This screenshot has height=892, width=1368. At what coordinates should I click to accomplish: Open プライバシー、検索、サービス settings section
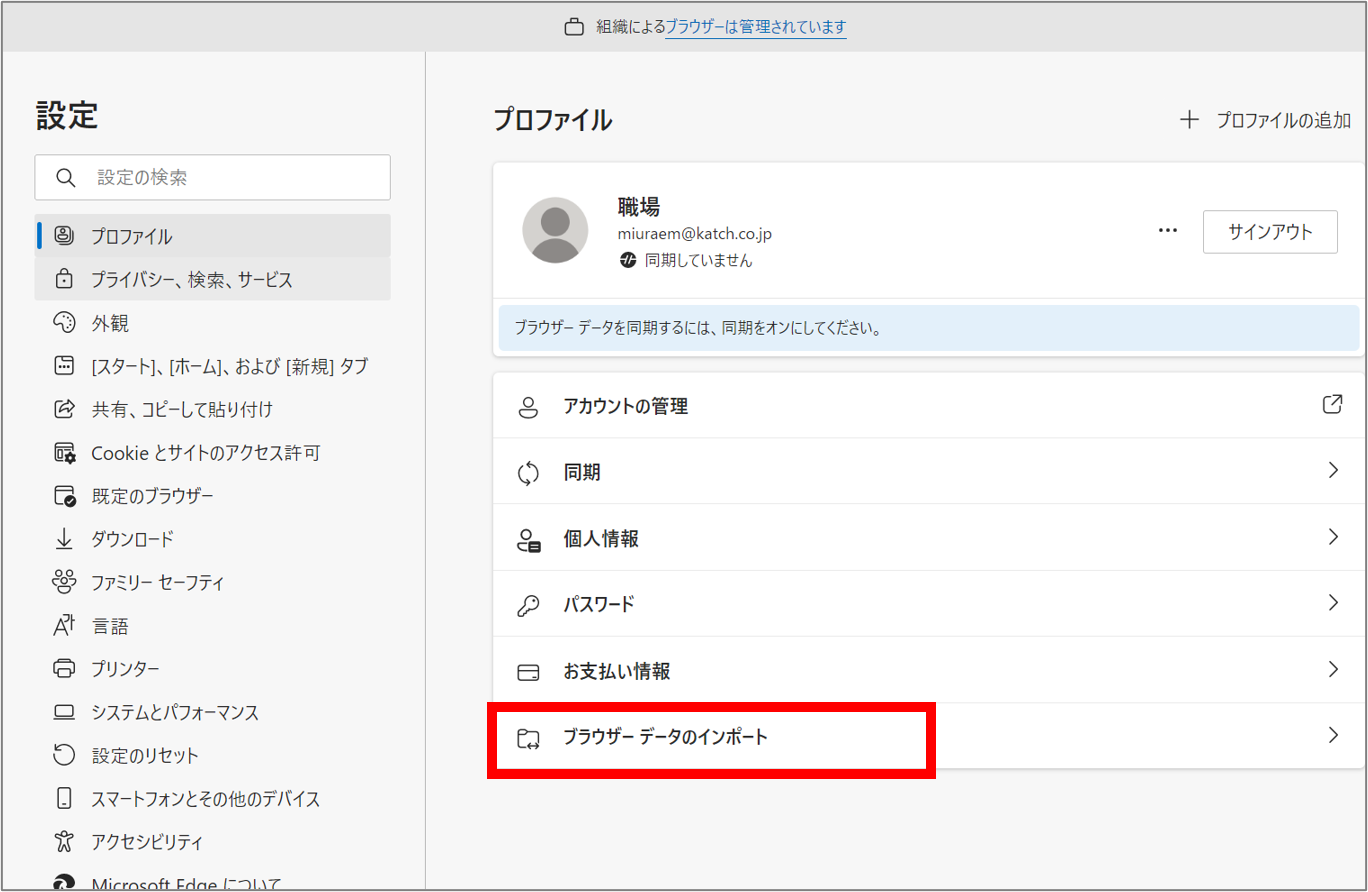click(x=191, y=280)
